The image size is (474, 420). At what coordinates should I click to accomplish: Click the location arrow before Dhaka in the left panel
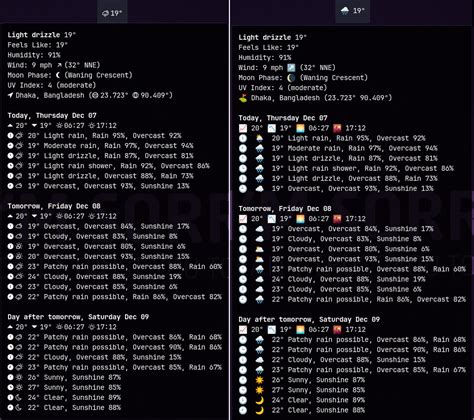10,95
